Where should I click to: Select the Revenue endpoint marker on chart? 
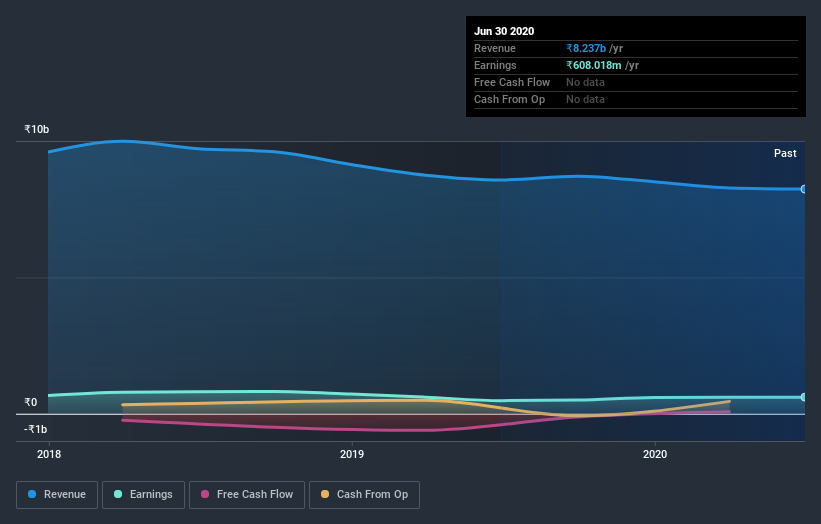coord(804,189)
